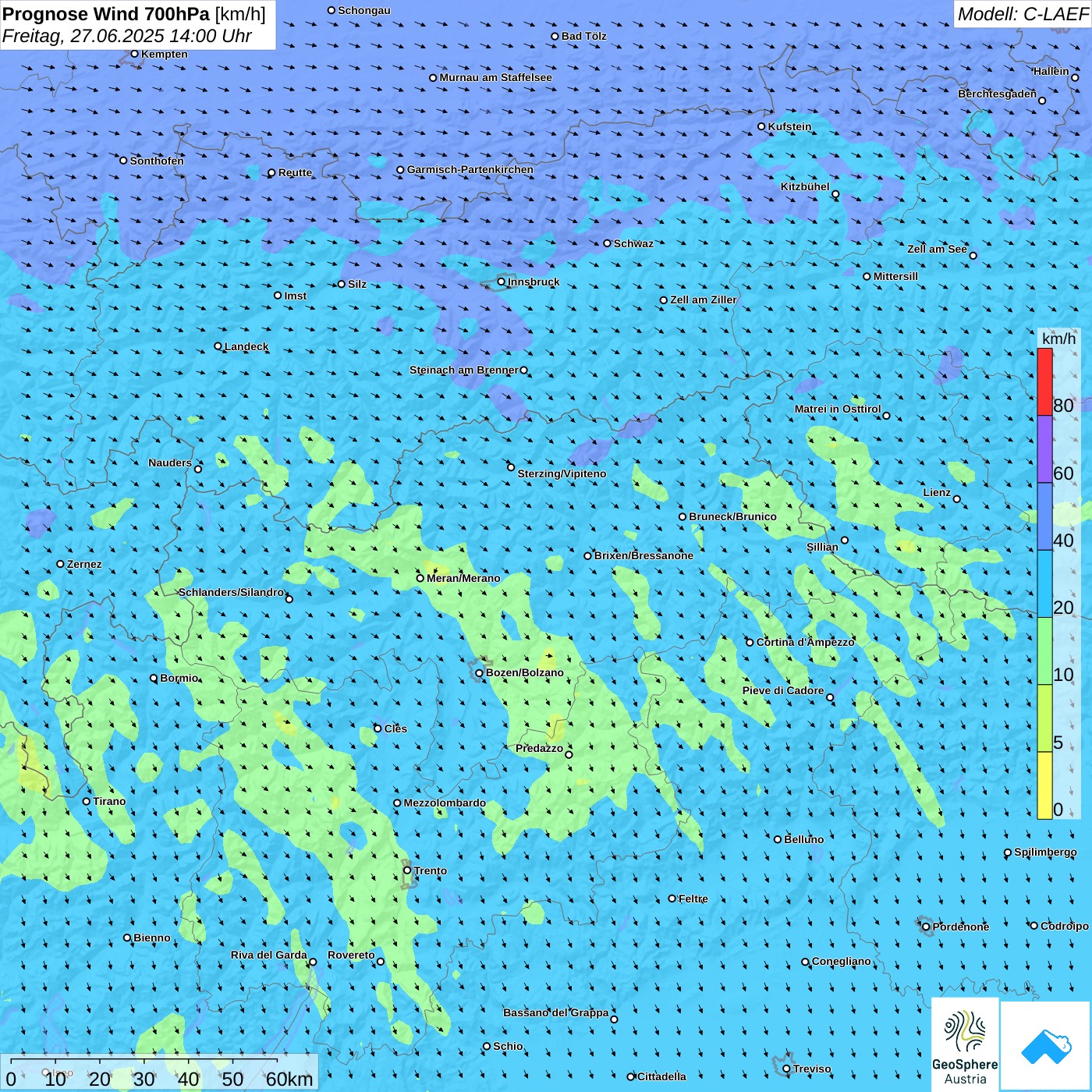Click the Pieve di Cadore label
The image size is (1092, 1092).
[x=783, y=690]
